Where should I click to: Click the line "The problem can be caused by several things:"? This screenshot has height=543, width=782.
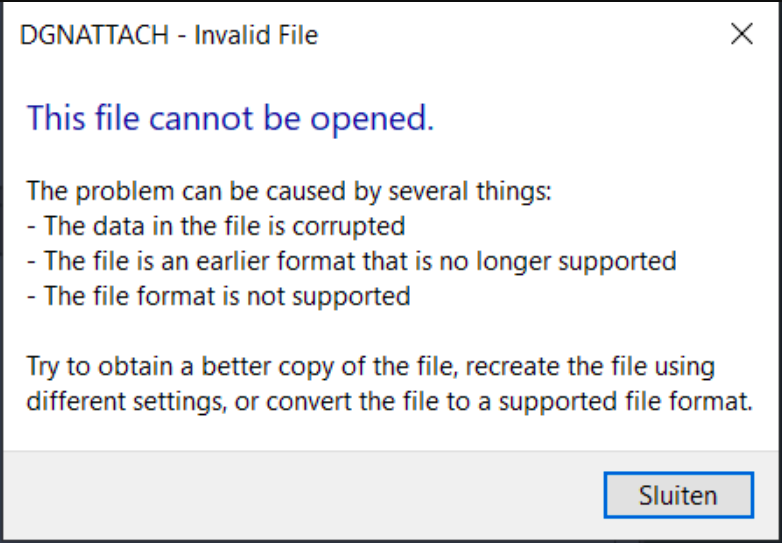click(x=288, y=190)
